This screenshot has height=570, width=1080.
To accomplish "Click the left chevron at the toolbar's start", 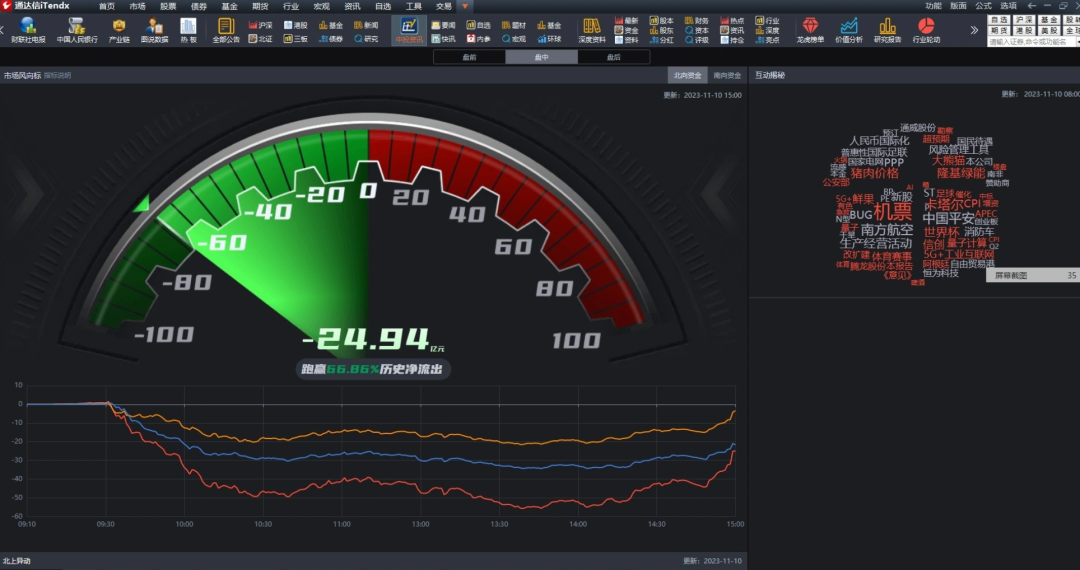I will pyautogui.click(x=3, y=30).
